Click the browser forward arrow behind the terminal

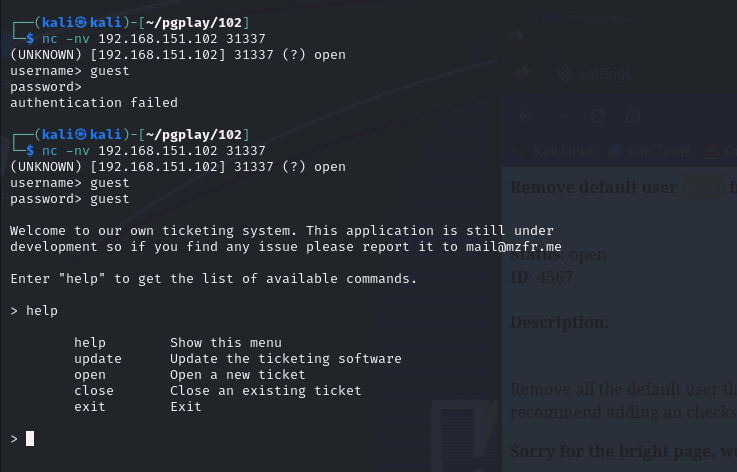pos(561,116)
